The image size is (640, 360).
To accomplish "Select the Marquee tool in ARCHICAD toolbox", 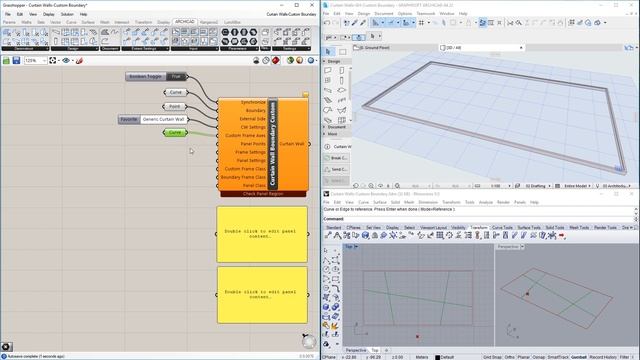I will pos(343,52).
